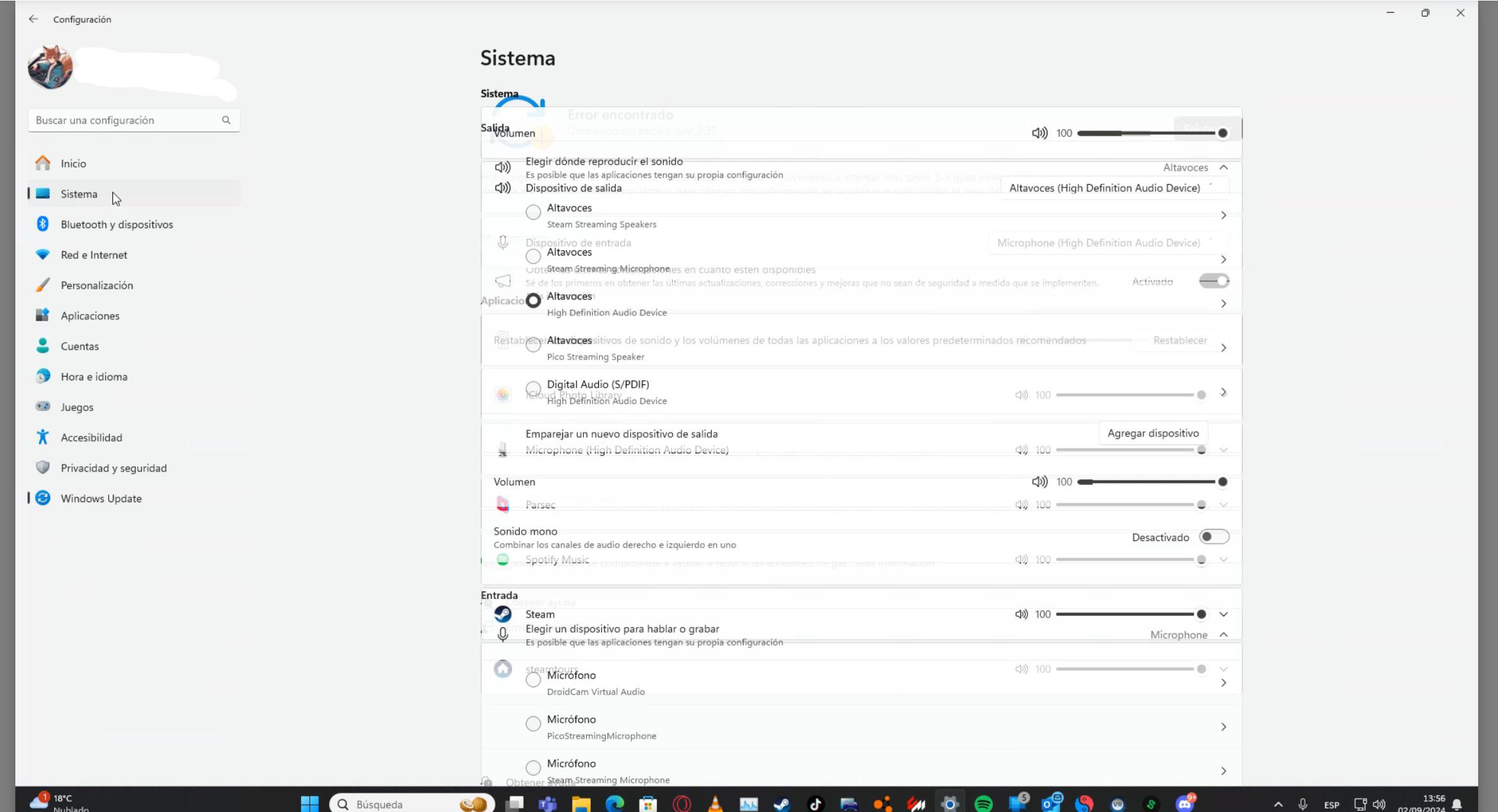
Task: Go back with the arrow beside Configuración
Action: click(x=33, y=19)
